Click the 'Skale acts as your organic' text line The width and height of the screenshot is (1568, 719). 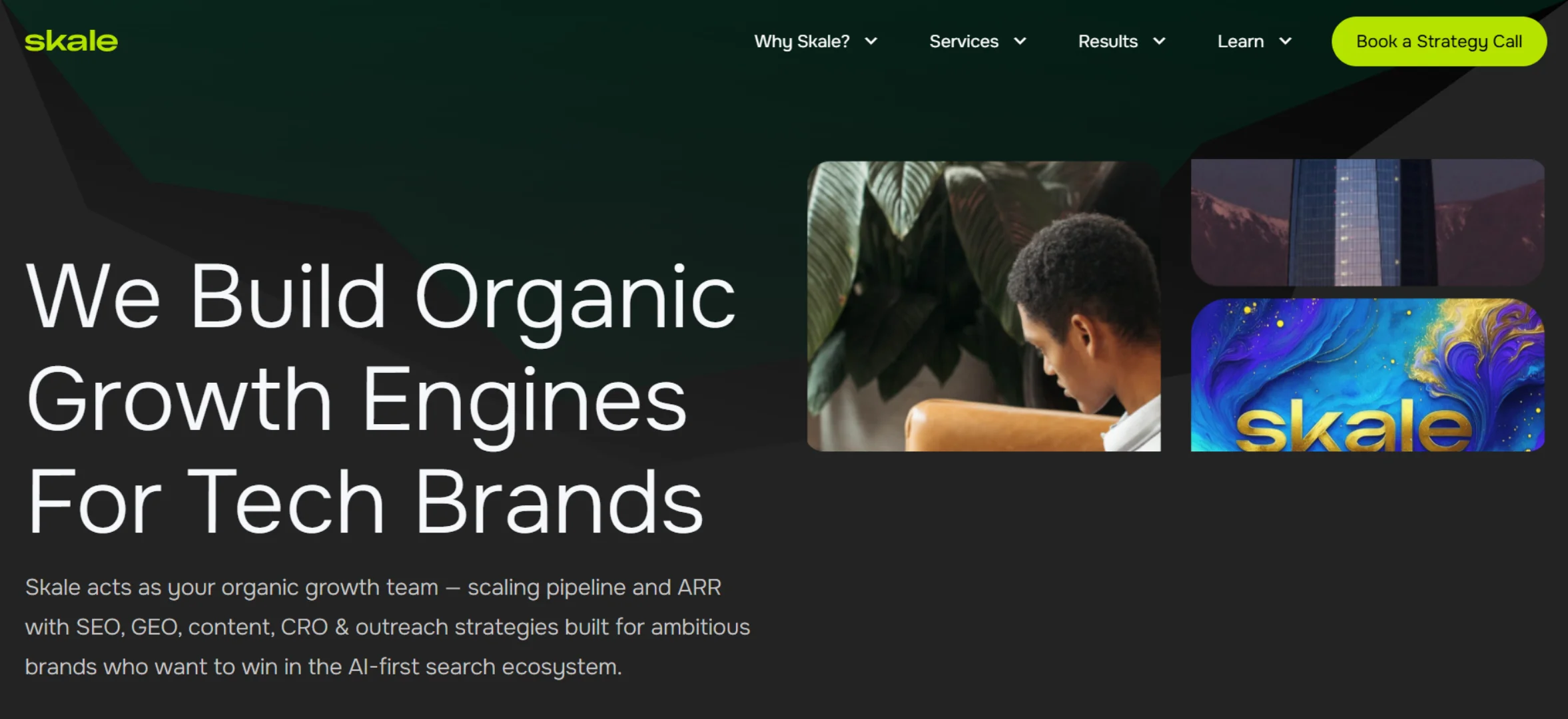click(x=373, y=587)
